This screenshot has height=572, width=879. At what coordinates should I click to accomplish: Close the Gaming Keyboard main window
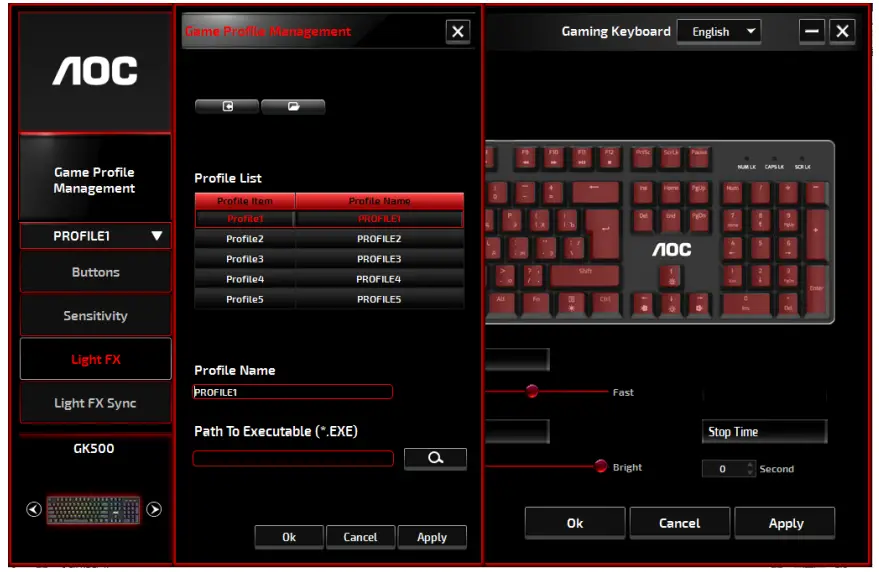842,31
